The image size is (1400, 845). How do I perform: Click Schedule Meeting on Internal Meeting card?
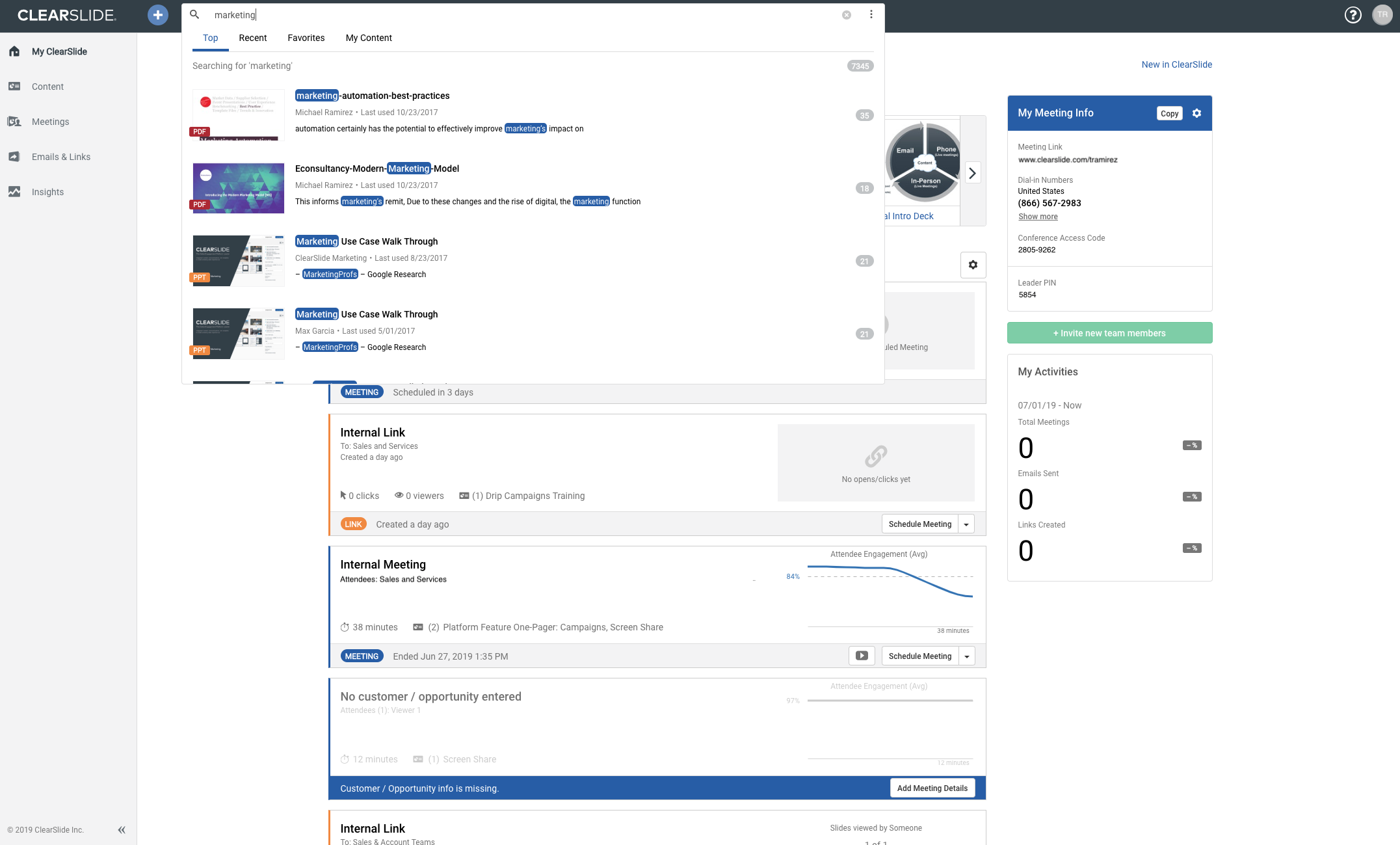click(919, 656)
